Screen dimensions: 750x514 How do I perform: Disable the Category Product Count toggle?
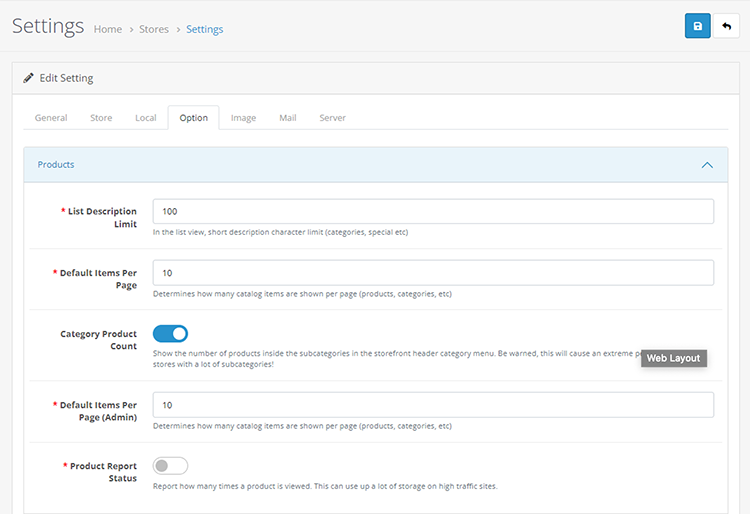tap(170, 334)
